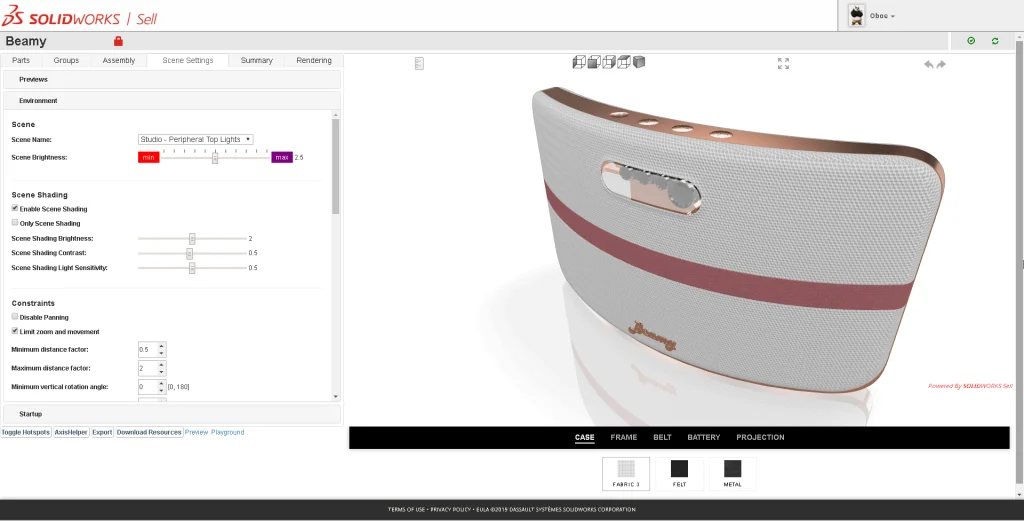This screenshot has width=1024, height=521.
Task: Decrease Minimum distance factor with down arrow
Action: (161, 353)
